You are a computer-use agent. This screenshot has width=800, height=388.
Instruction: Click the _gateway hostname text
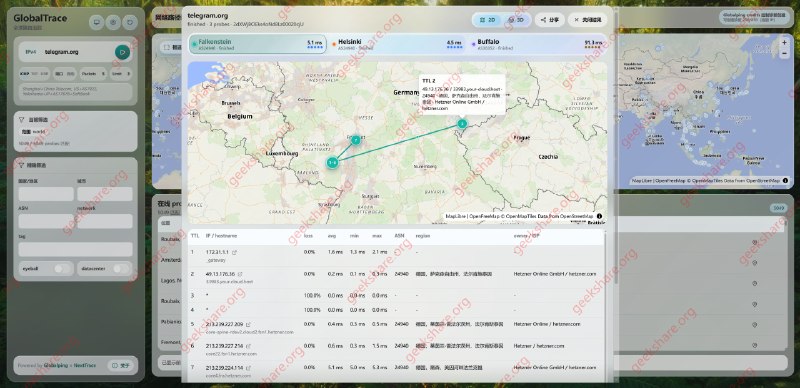(215, 260)
